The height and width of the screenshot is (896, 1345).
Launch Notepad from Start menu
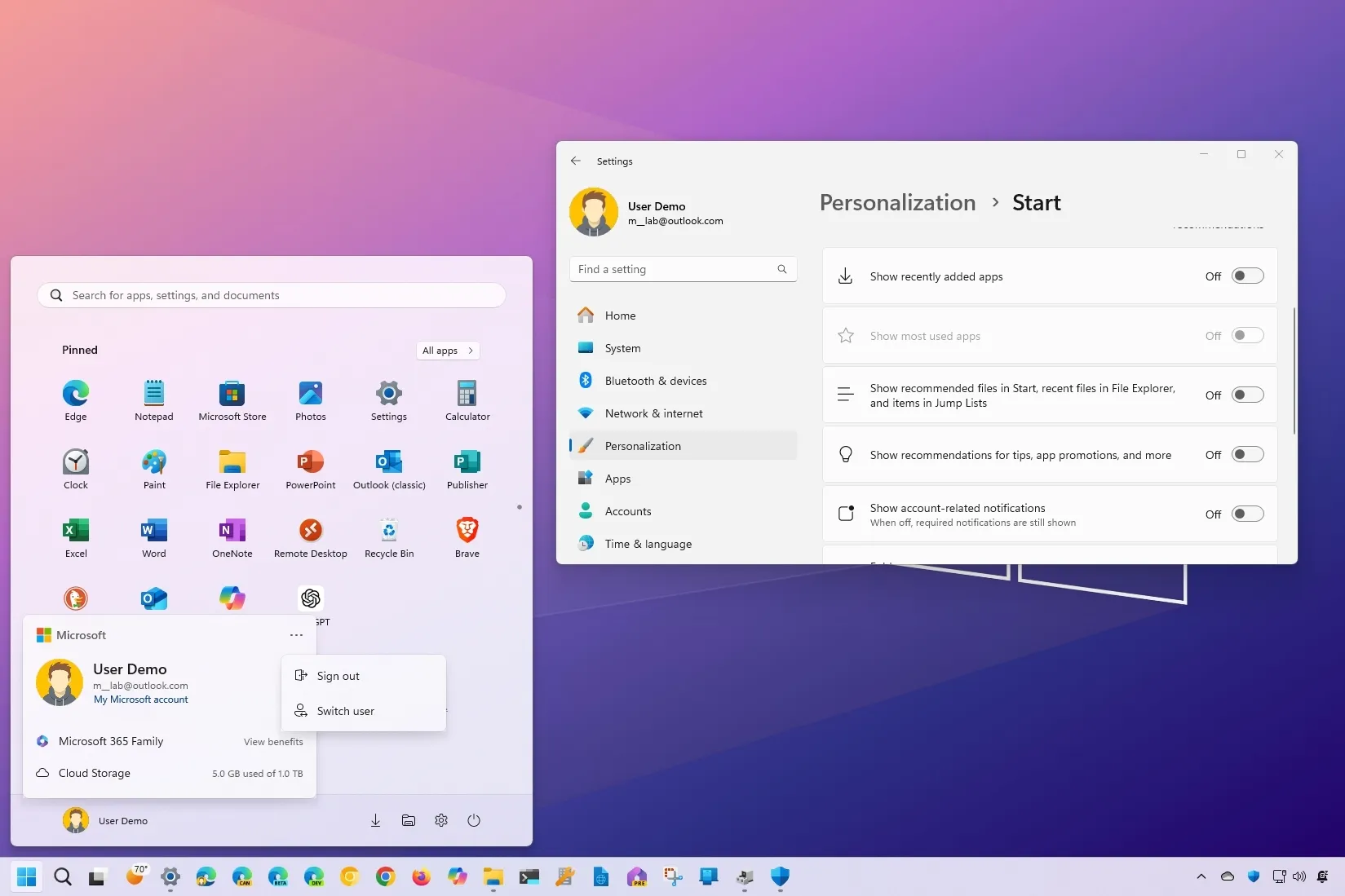click(x=154, y=399)
